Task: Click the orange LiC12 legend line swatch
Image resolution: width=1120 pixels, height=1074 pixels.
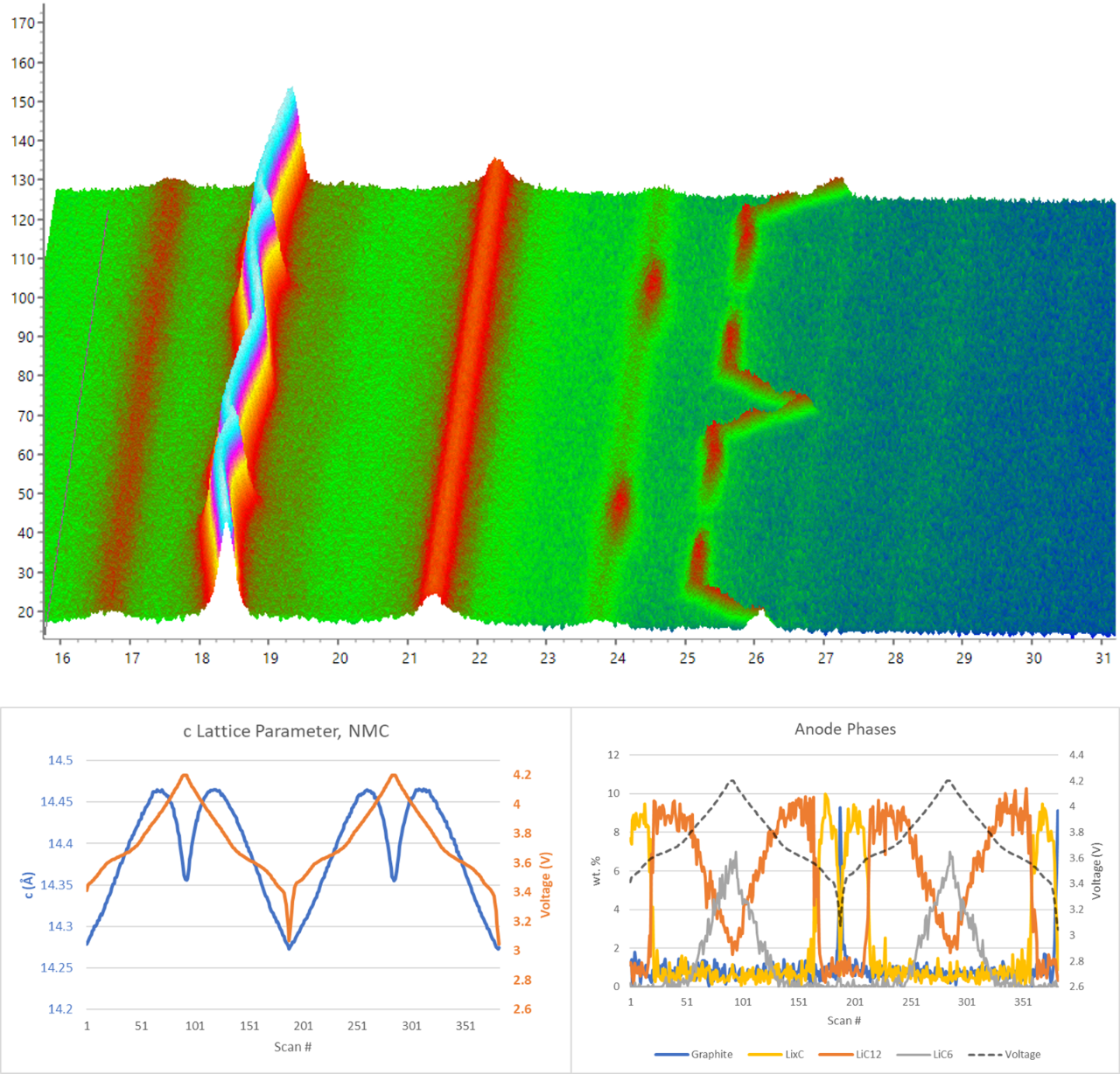Action: click(x=836, y=1054)
